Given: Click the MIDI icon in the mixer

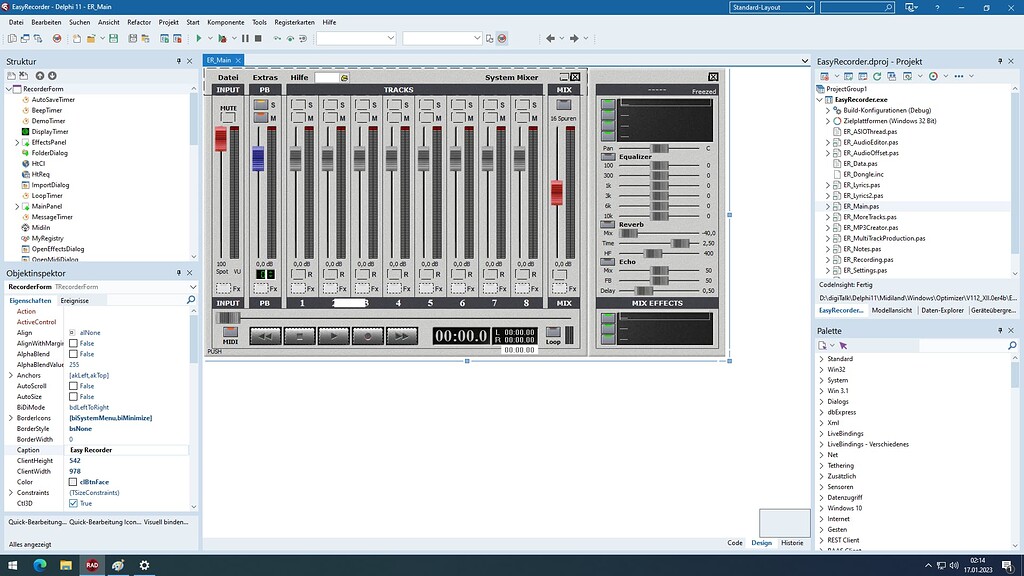Looking at the screenshot, I should point(230,332).
